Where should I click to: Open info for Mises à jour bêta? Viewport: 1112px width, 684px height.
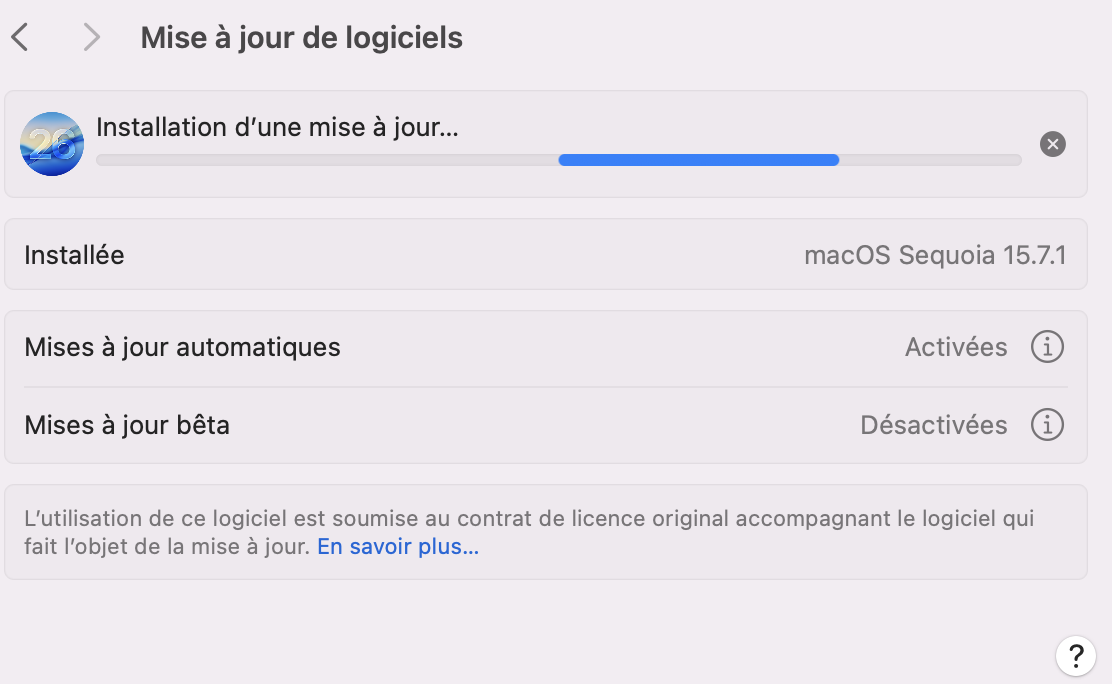[x=1047, y=425]
